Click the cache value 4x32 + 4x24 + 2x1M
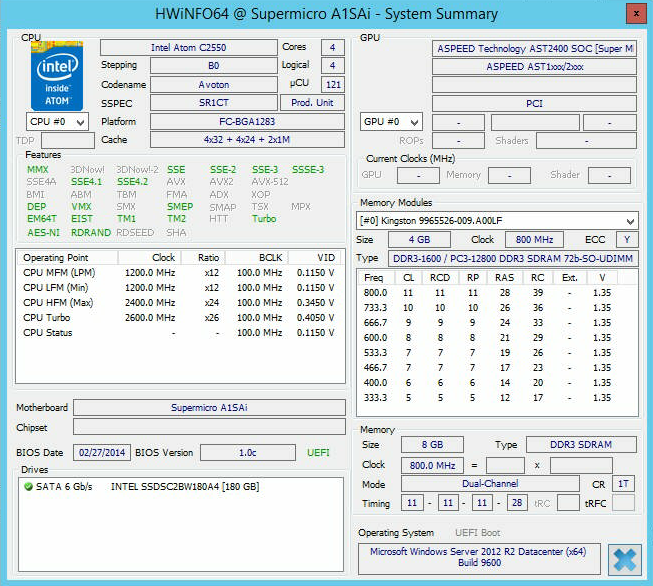 [x=247, y=140]
